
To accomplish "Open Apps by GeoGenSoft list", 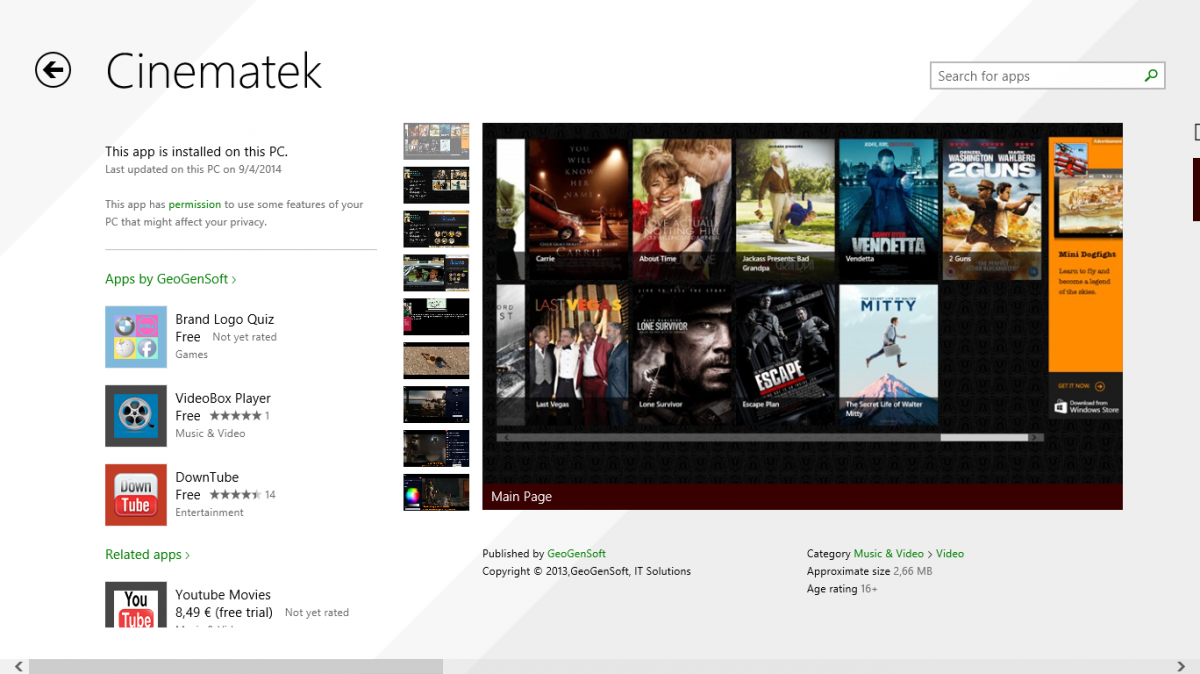I will click(171, 279).
